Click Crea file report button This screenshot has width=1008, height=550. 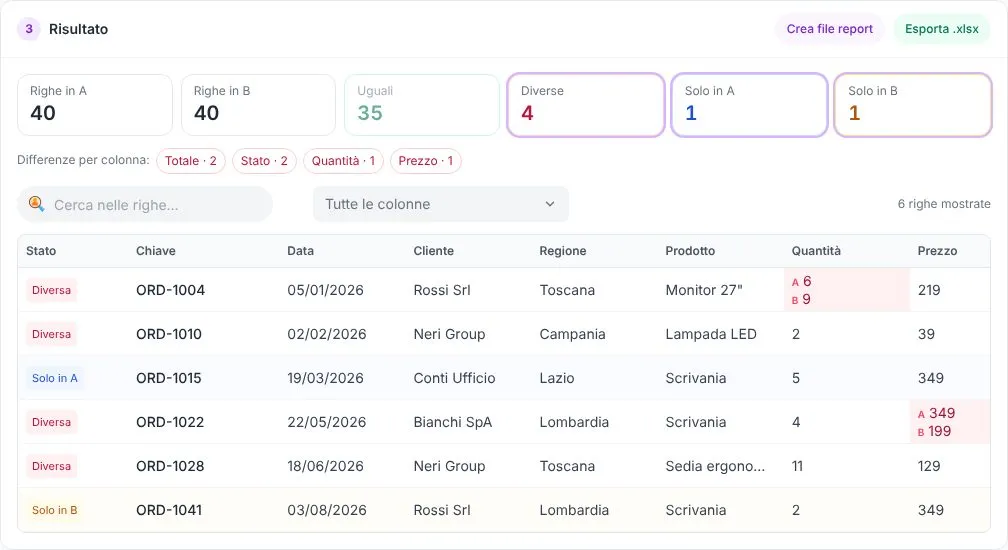(x=829, y=29)
